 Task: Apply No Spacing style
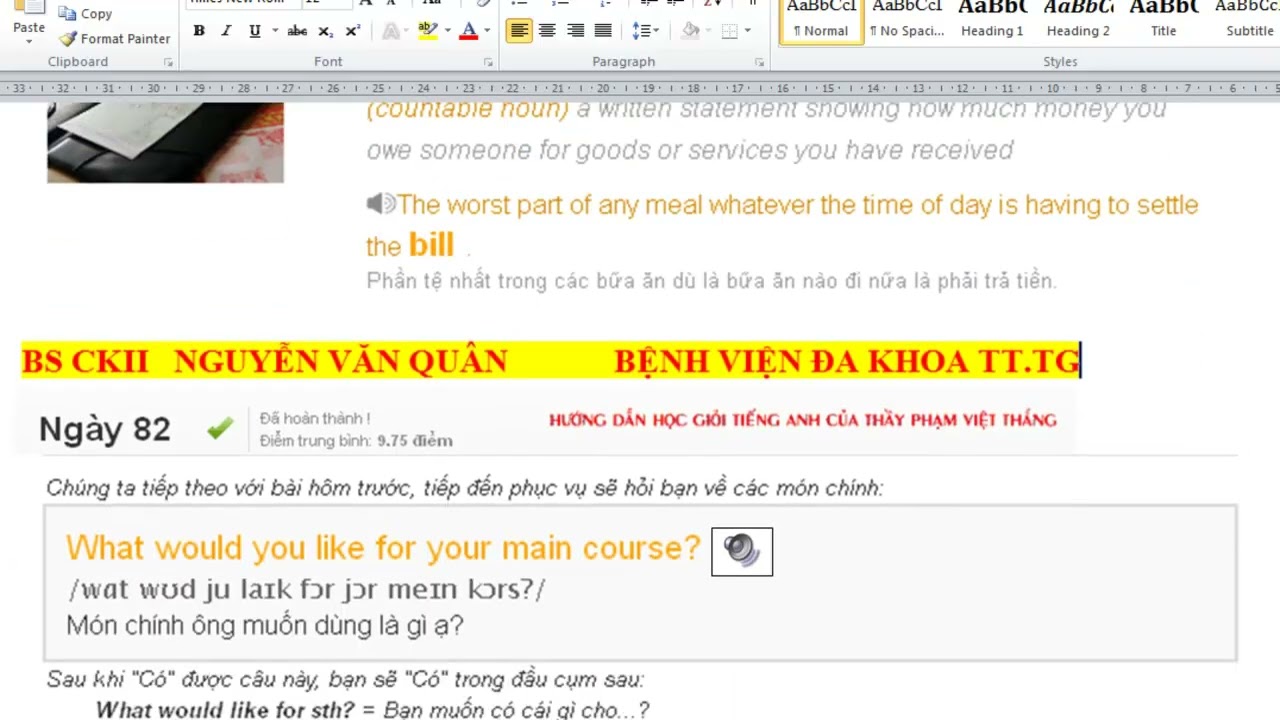tap(906, 21)
